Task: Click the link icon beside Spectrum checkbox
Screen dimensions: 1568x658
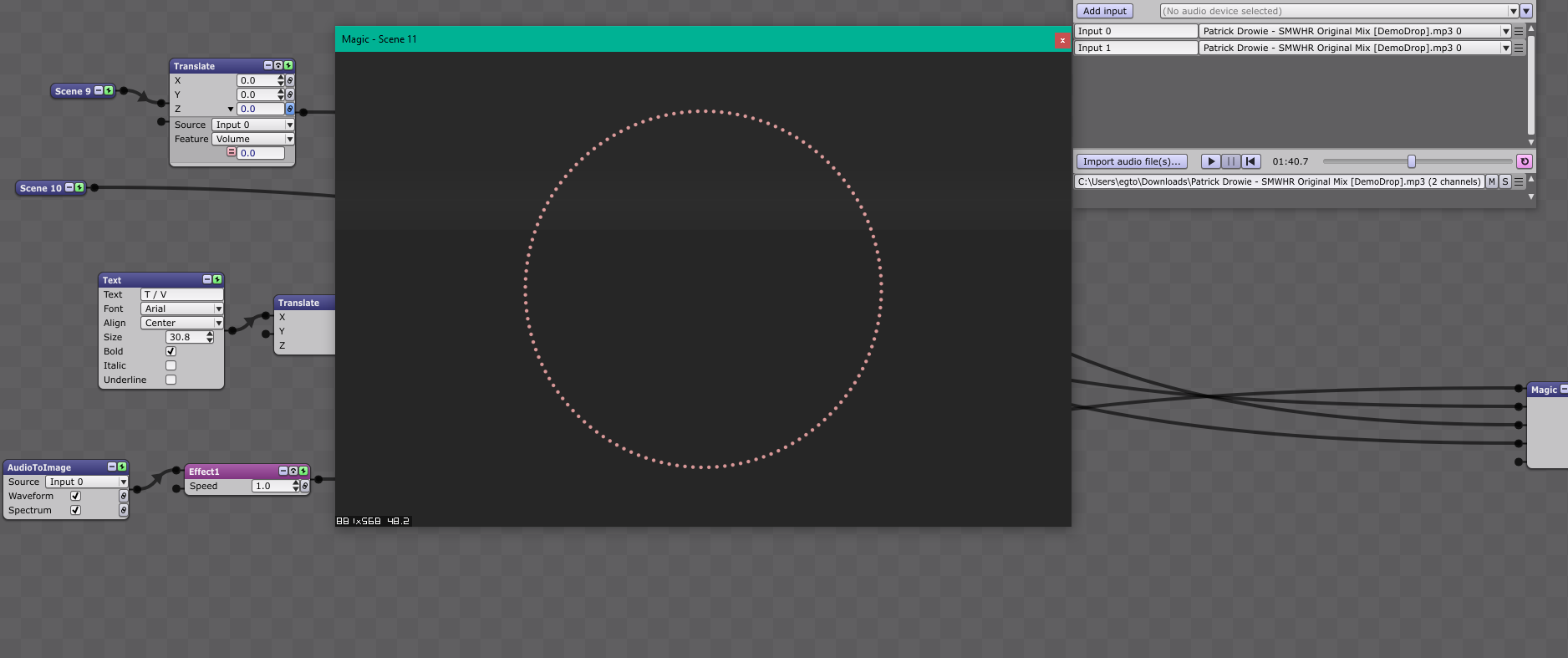Action: pos(124,510)
